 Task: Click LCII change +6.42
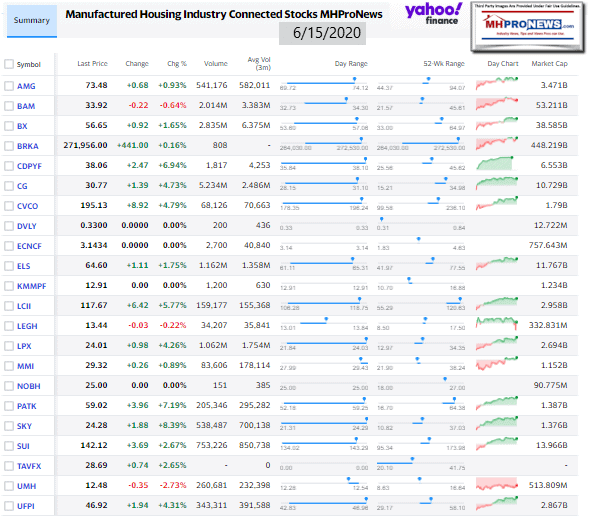[x=137, y=305]
